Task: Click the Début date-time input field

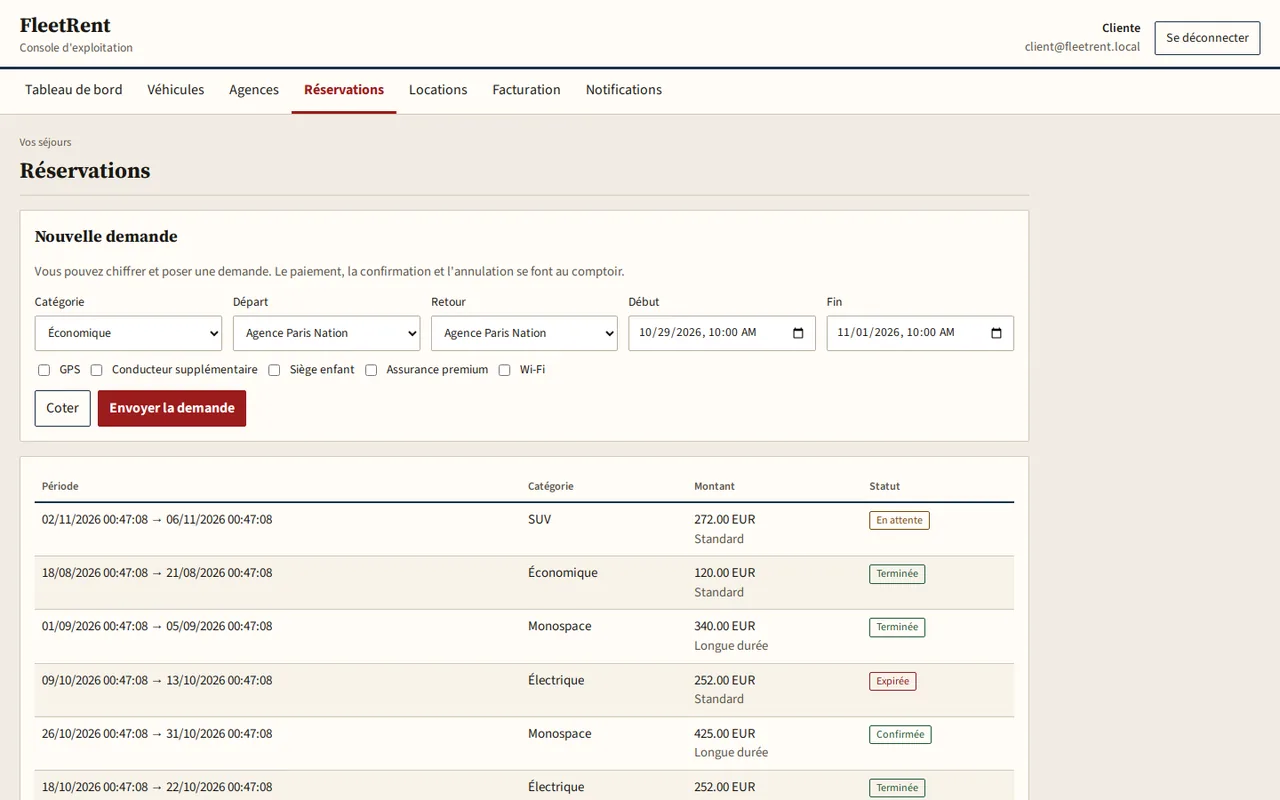Action: (x=722, y=333)
